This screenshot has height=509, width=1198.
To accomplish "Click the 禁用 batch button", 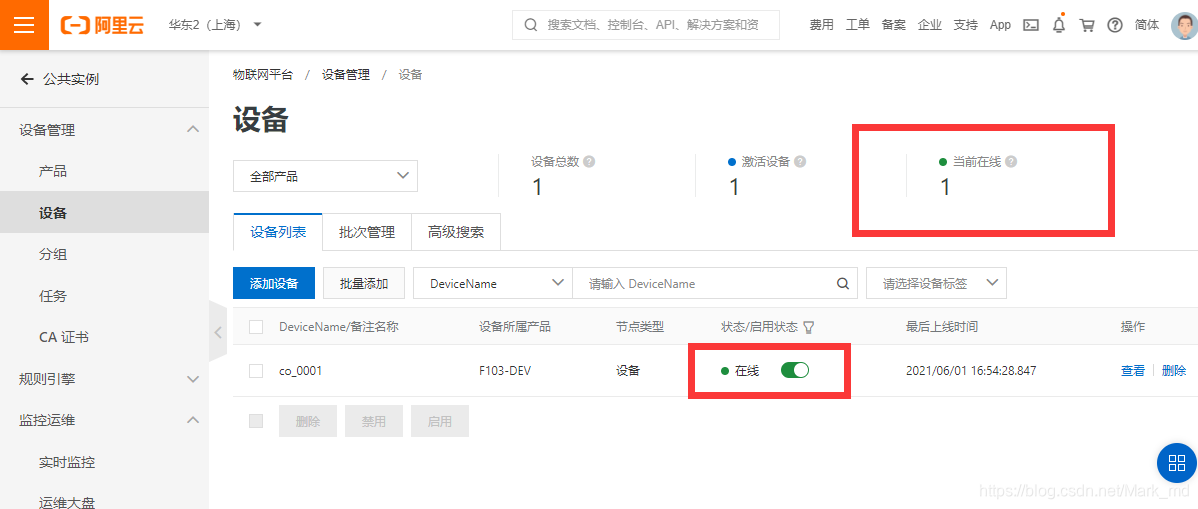I will tap(374, 421).
